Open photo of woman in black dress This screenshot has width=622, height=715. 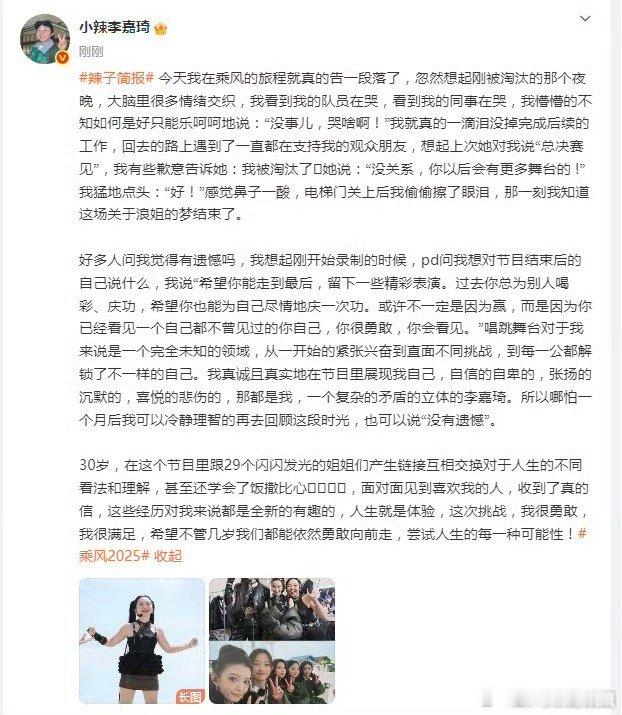142,641
